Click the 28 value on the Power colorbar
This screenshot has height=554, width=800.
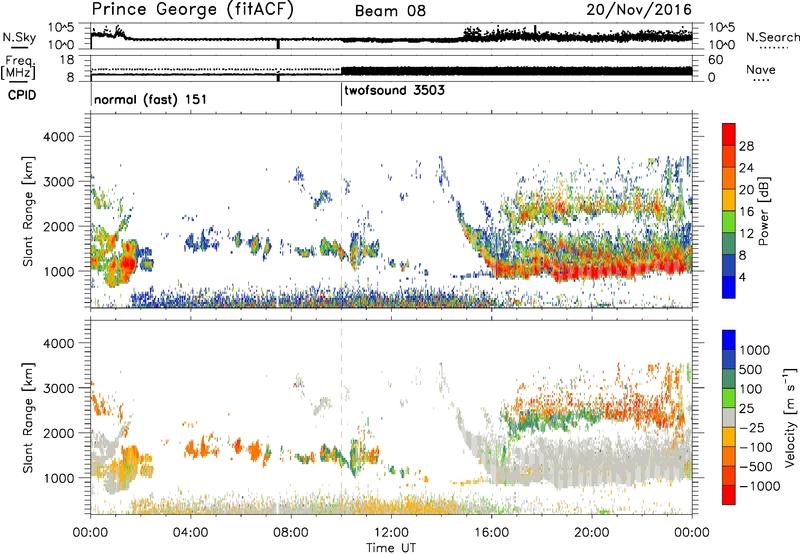click(x=746, y=146)
